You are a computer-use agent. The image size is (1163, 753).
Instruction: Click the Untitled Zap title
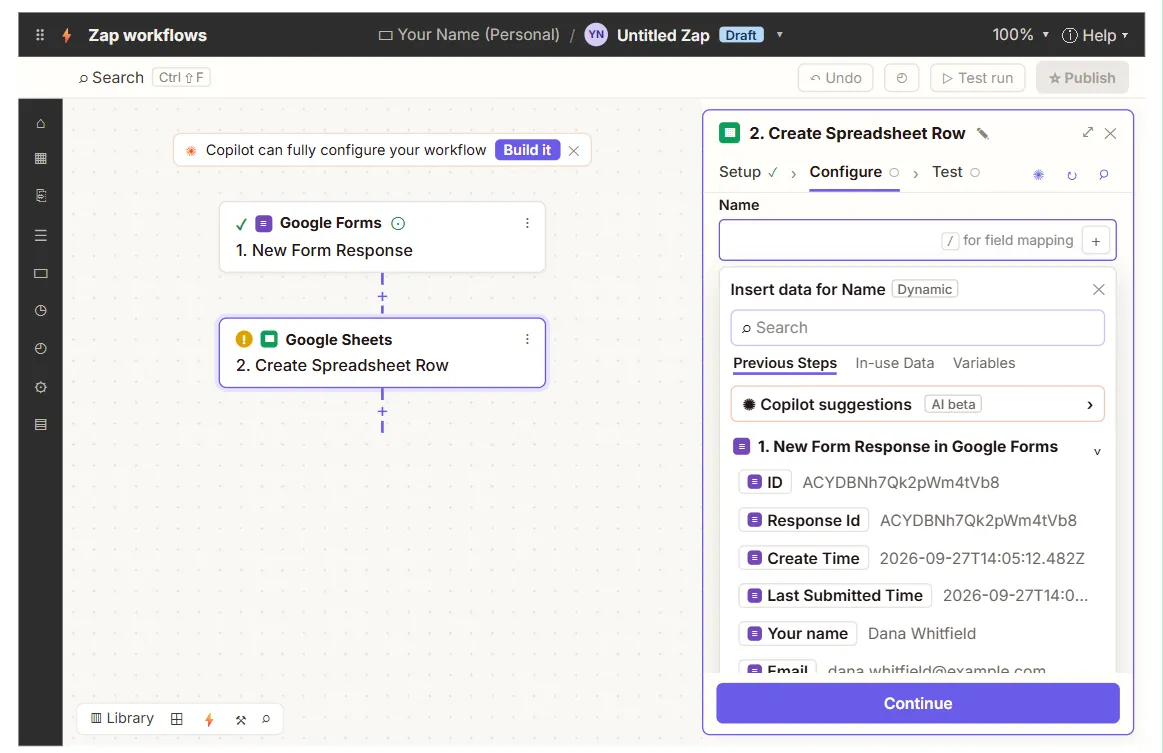[x=663, y=35]
